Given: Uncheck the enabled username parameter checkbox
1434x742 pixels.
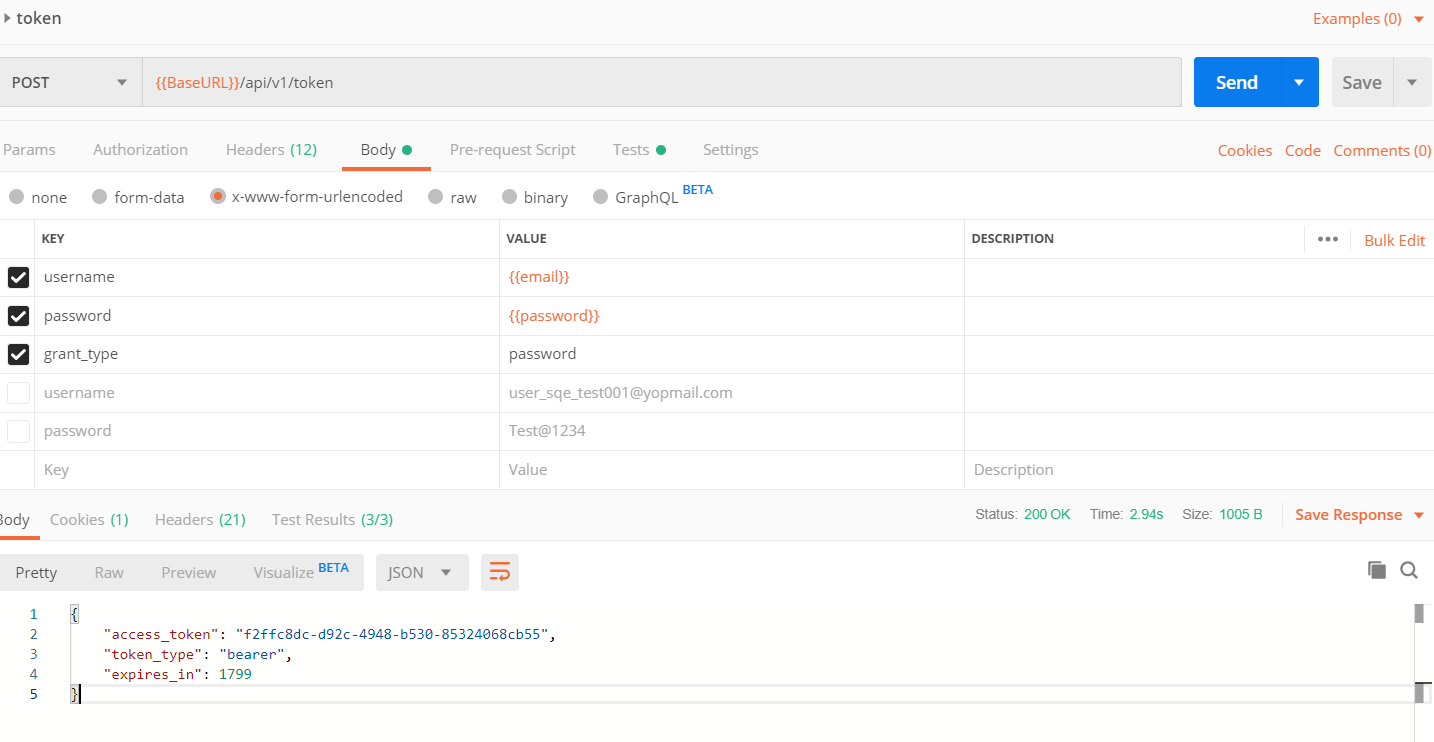Looking at the screenshot, I should [18, 277].
